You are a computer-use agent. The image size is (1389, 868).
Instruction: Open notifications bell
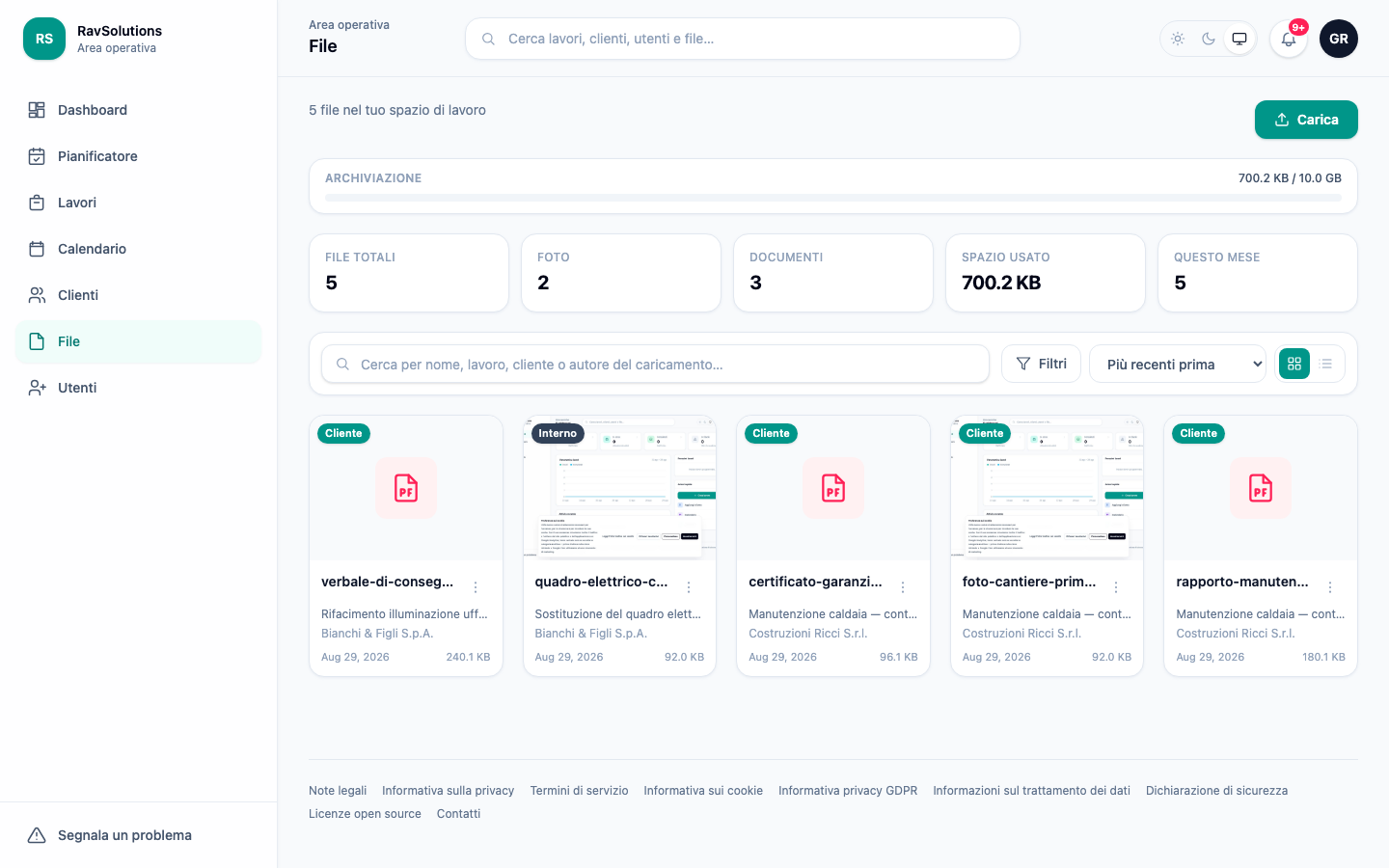pos(1289,39)
